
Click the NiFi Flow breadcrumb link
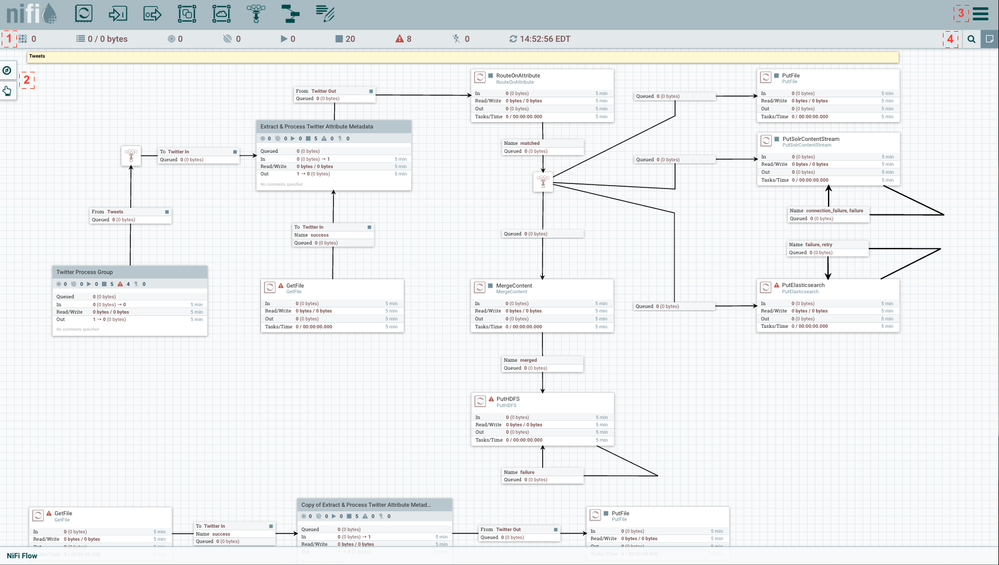[22, 556]
